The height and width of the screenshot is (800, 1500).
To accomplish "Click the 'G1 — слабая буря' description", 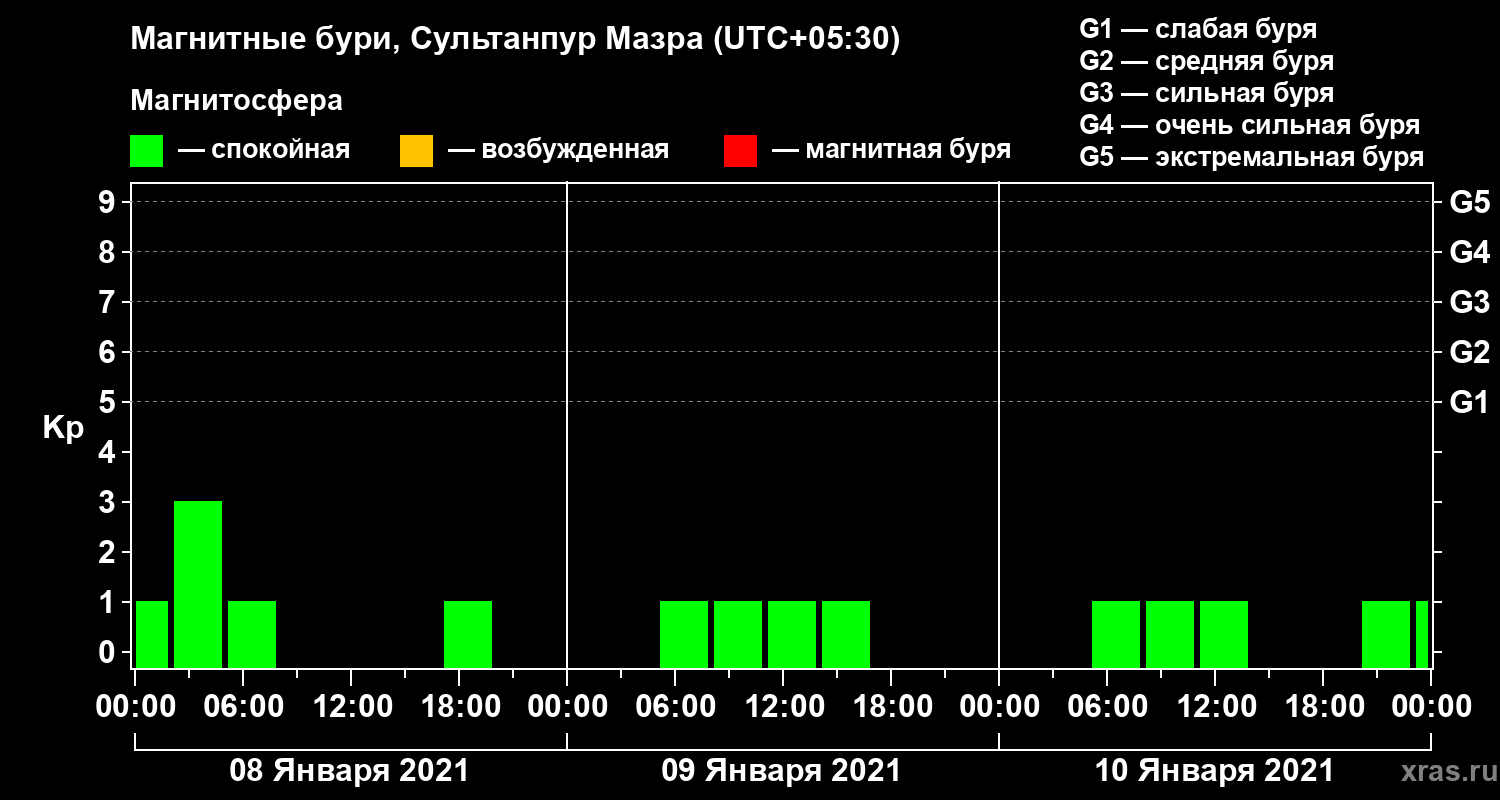I will (1198, 29).
